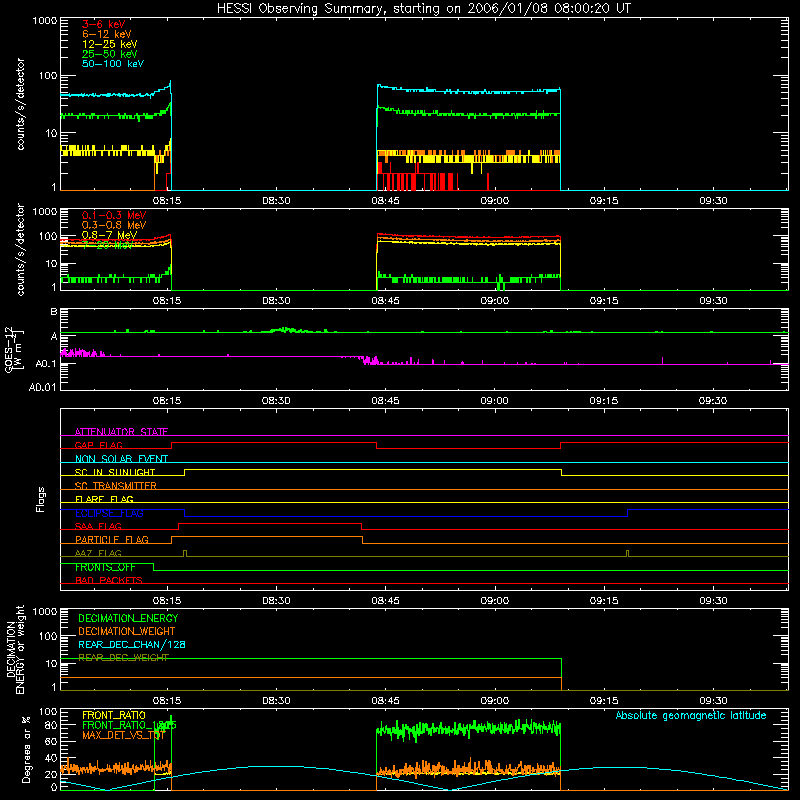
Task: Select the FLARE_FLAG label
Action: point(104,499)
